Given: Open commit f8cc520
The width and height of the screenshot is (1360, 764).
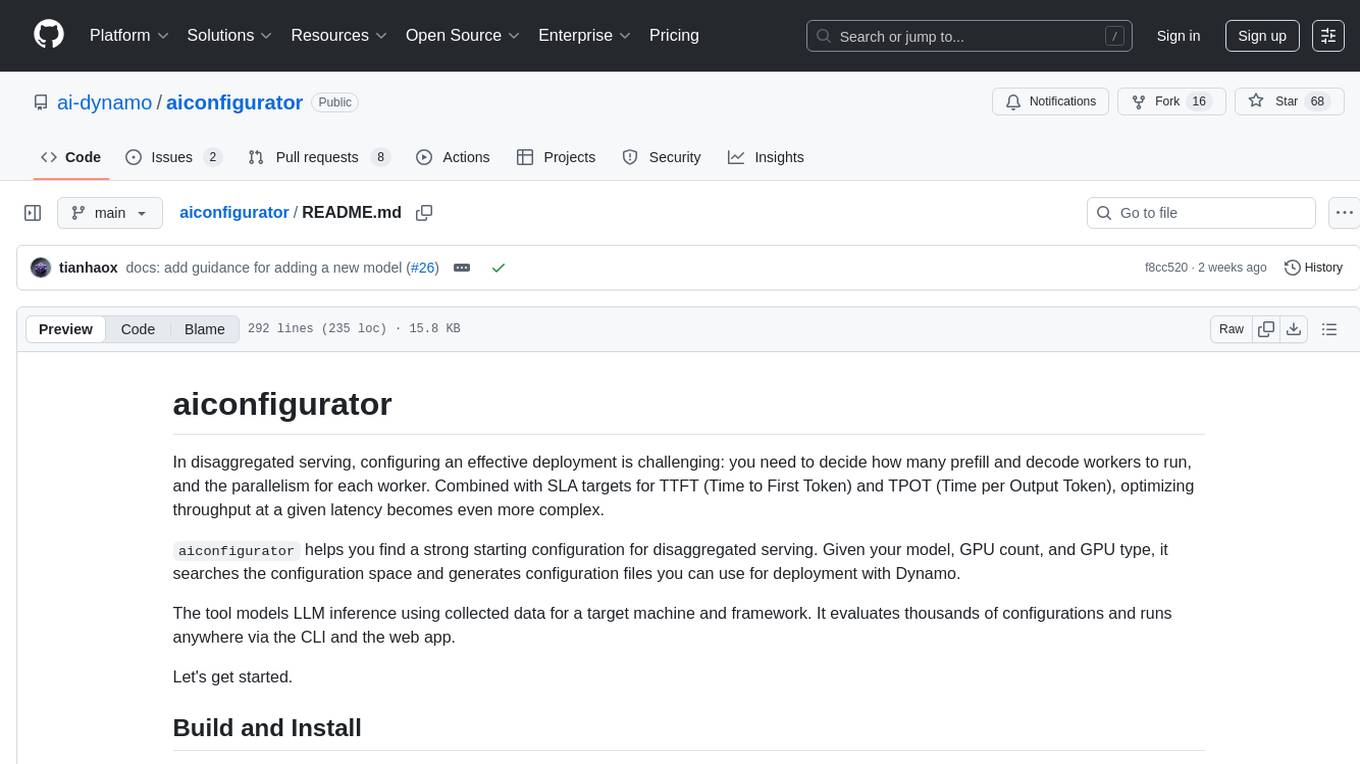Looking at the screenshot, I should click(1166, 268).
